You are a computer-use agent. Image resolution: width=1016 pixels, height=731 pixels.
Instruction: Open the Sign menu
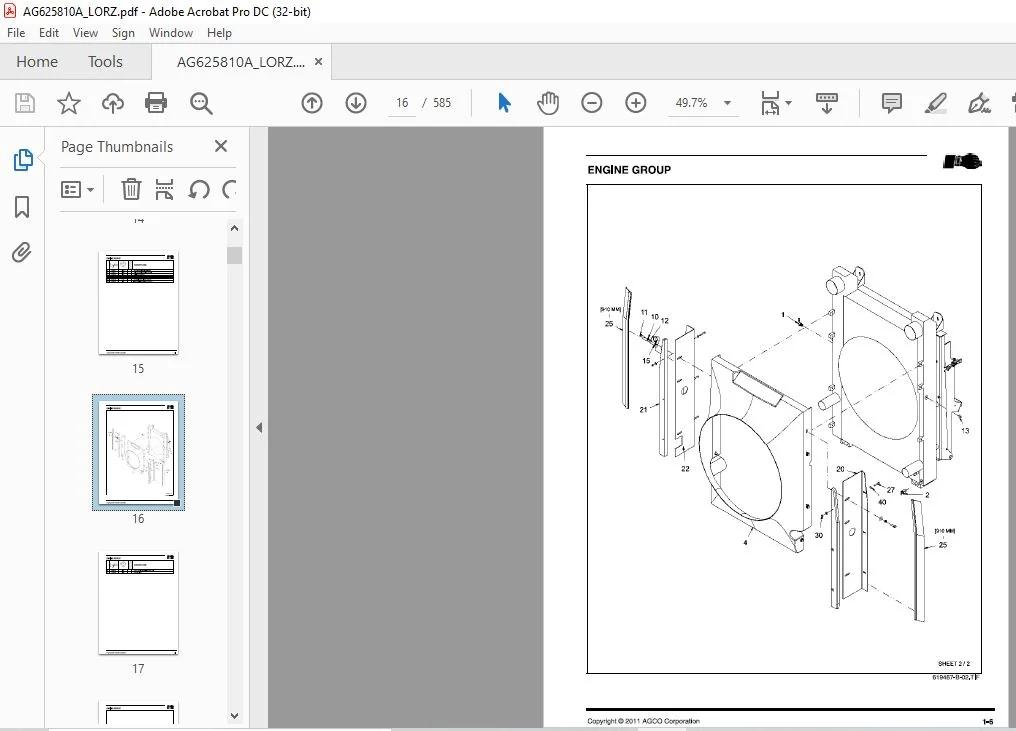pyautogui.click(x=123, y=33)
